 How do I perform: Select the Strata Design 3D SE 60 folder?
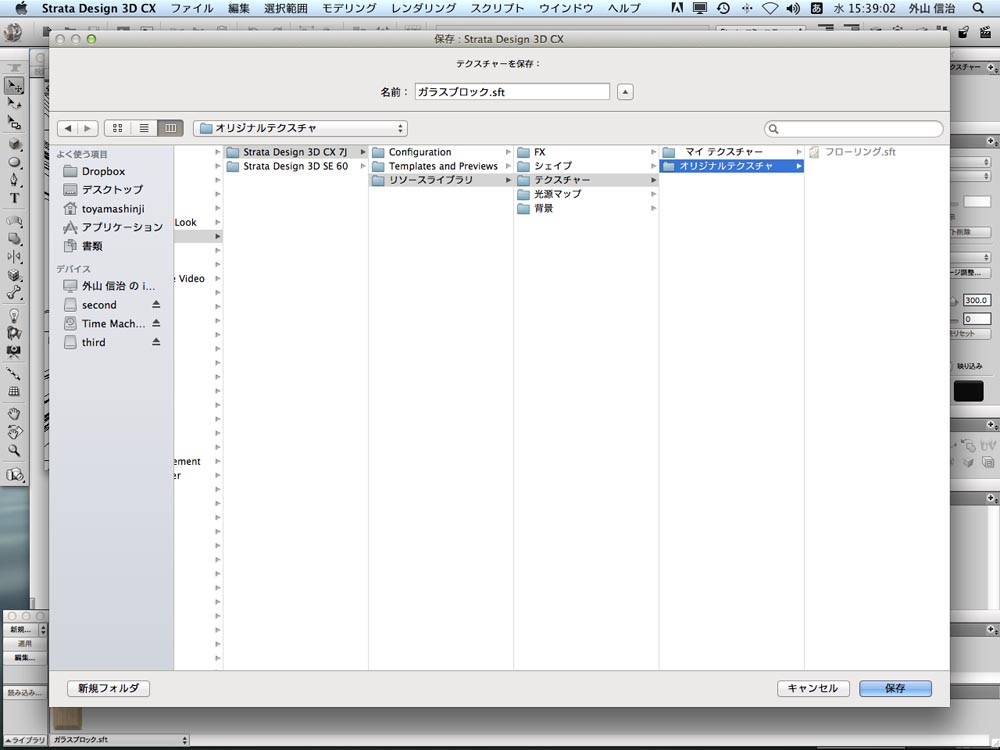pos(296,166)
